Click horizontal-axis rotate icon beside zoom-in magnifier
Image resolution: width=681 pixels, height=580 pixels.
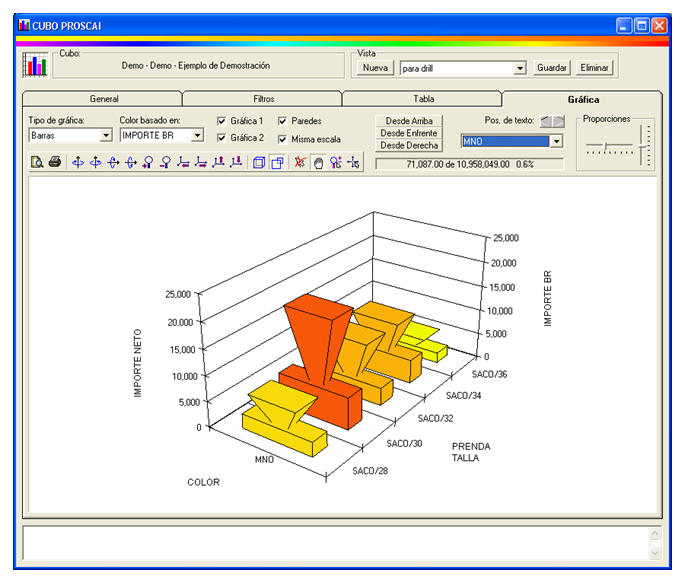click(131, 162)
